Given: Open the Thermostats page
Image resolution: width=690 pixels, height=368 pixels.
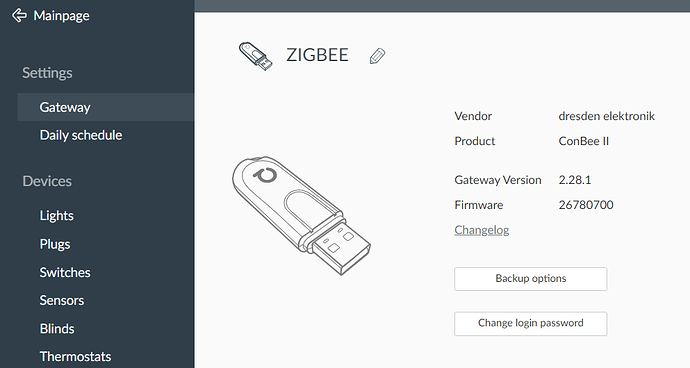Looking at the screenshot, I should point(76,357).
